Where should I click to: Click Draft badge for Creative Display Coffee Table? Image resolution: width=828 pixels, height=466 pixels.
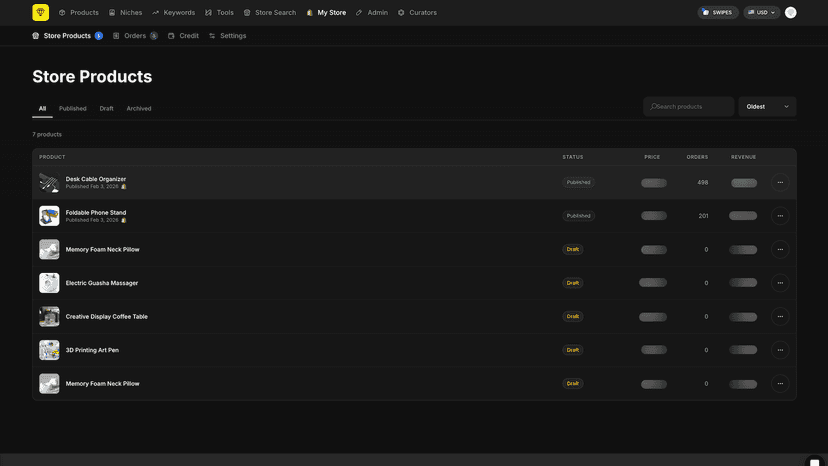tap(572, 316)
